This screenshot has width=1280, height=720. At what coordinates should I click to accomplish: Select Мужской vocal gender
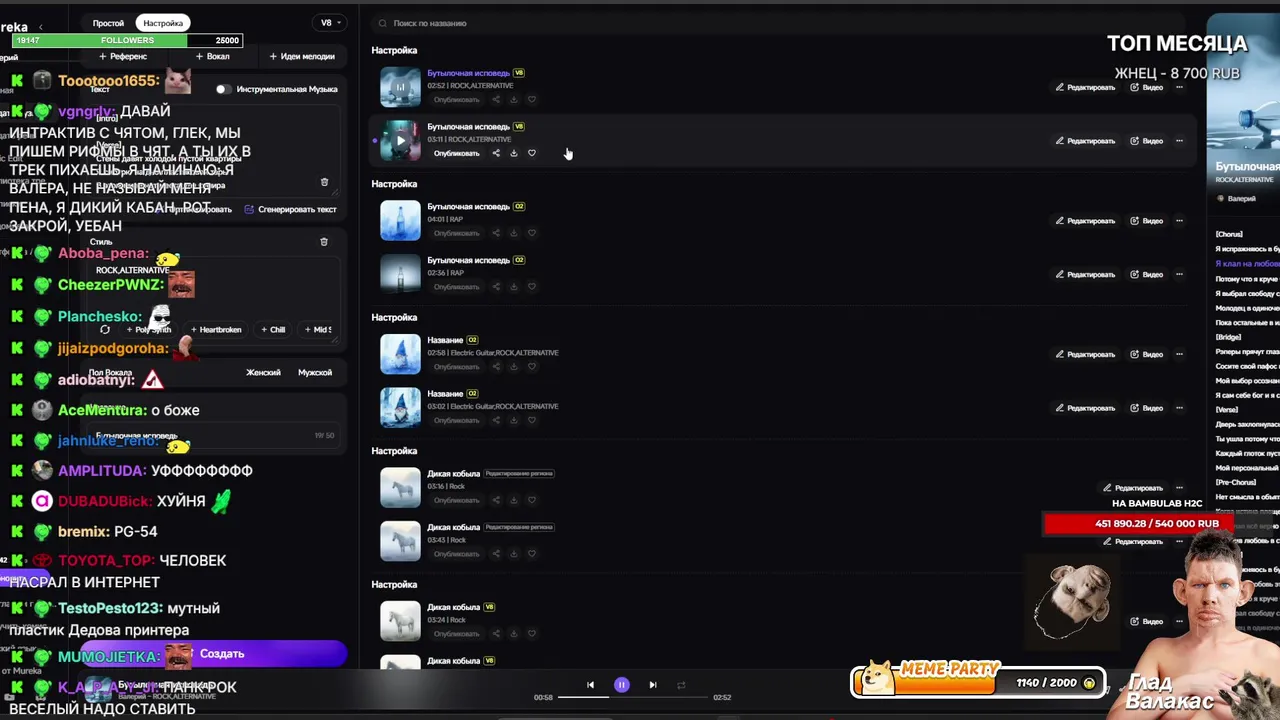tap(315, 372)
